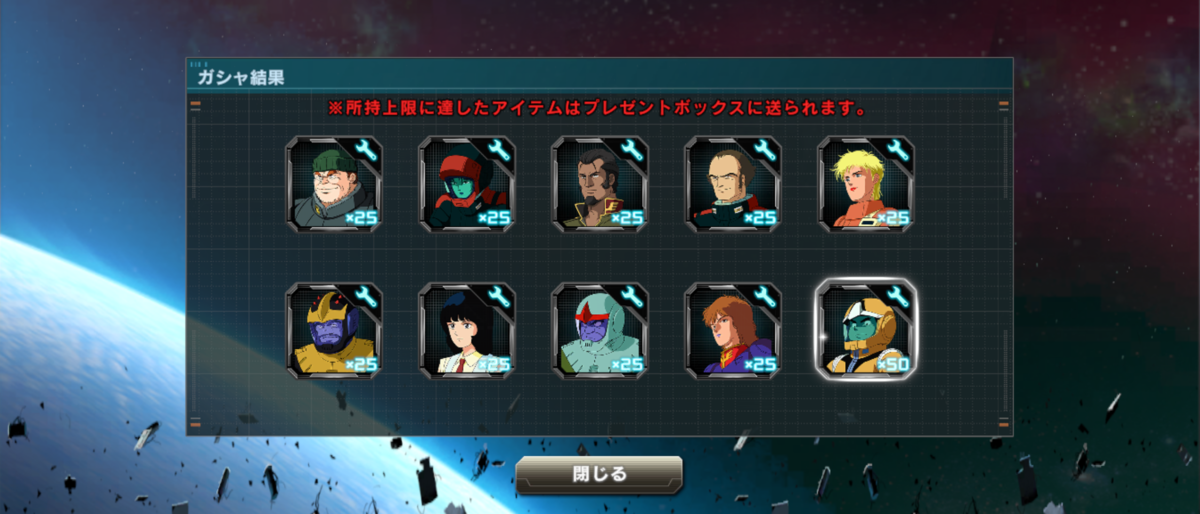Click wrench icon on bearded officer card
This screenshot has height=514, width=1200.
[631, 151]
